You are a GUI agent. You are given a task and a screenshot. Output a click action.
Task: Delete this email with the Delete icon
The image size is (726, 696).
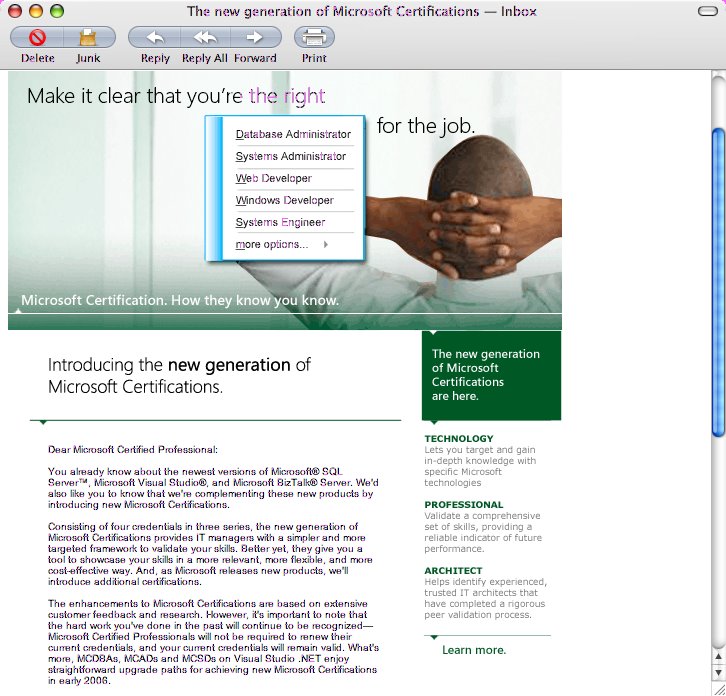(37, 38)
